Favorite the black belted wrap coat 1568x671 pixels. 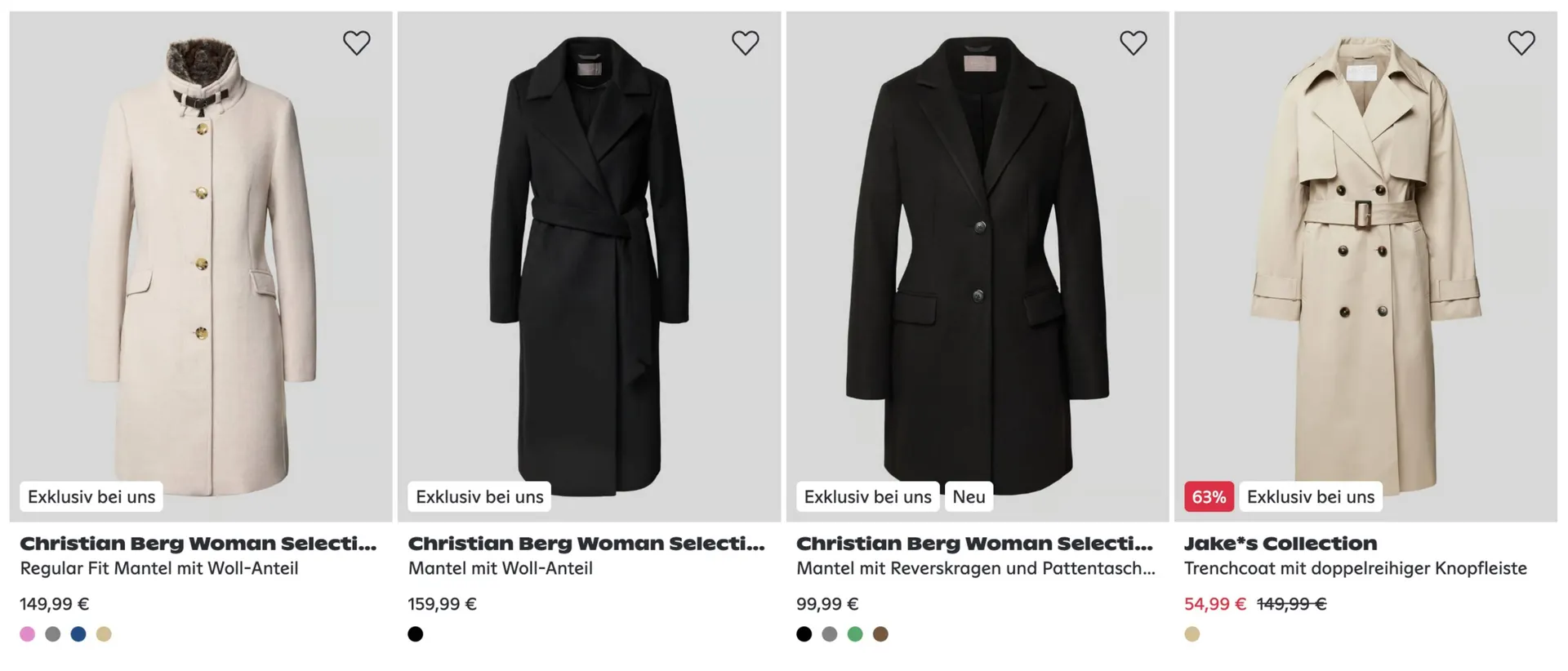(x=745, y=42)
